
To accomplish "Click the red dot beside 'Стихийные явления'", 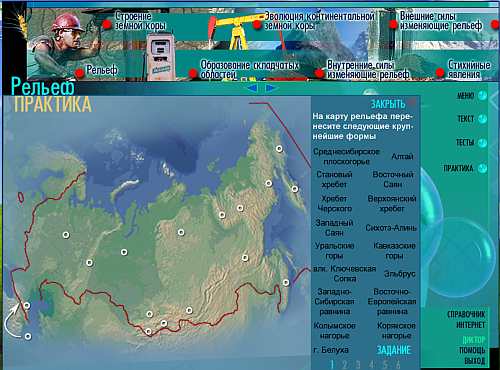I will click(x=440, y=72).
